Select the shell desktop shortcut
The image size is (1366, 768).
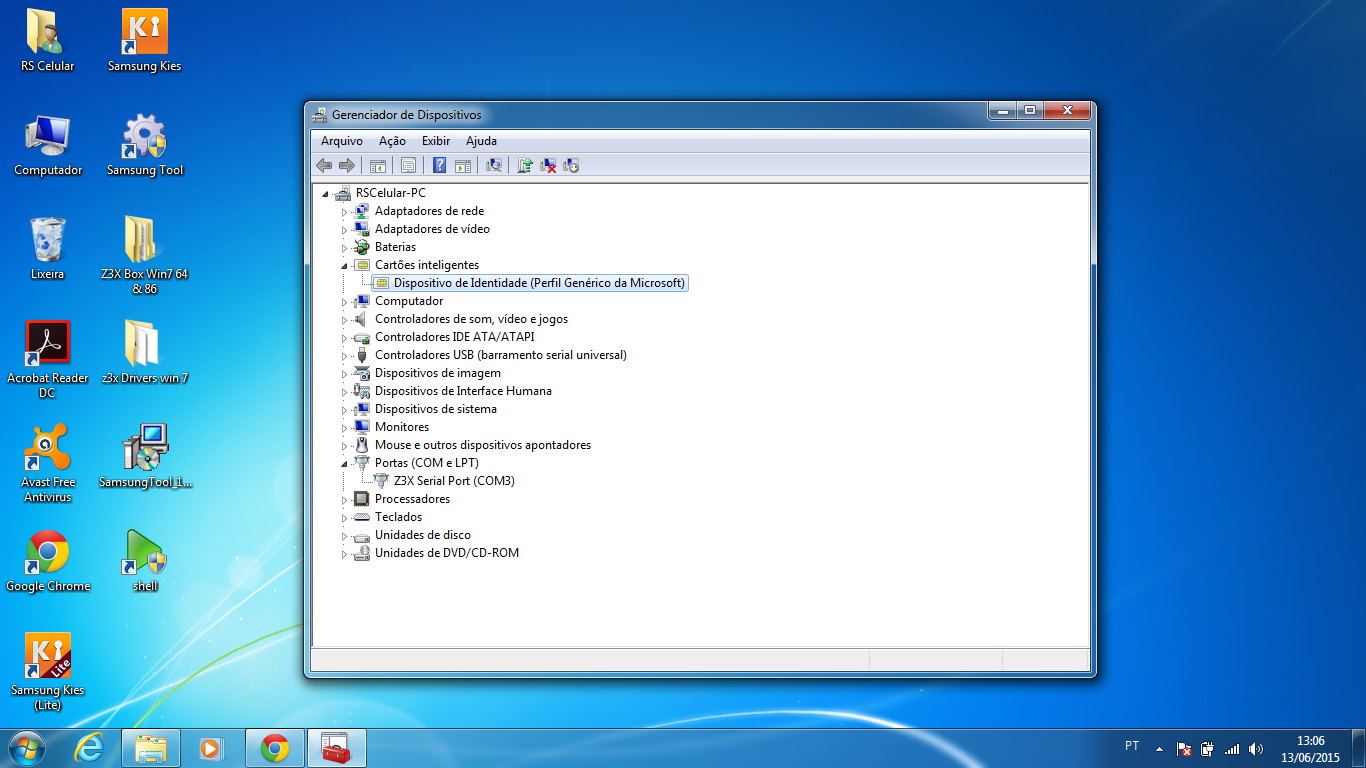(x=145, y=561)
